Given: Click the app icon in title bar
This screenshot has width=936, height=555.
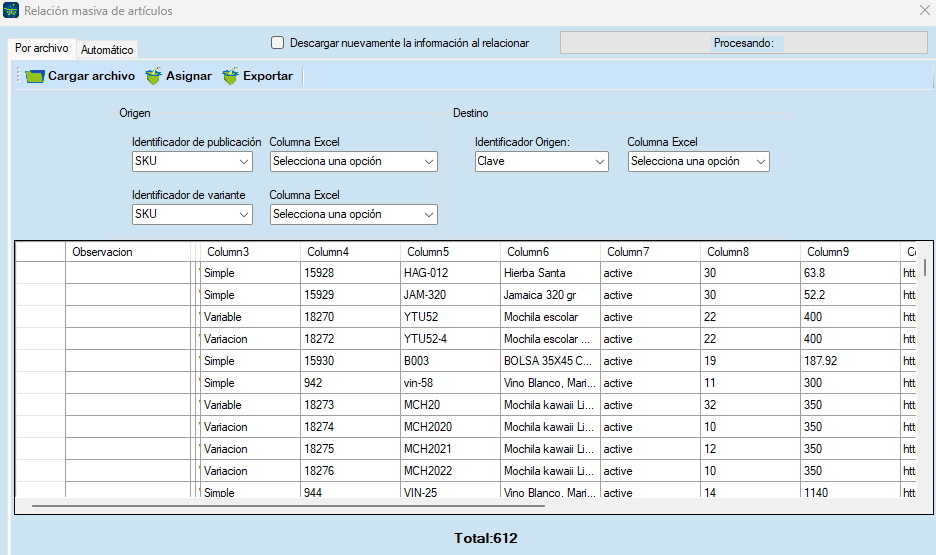Looking at the screenshot, I should pyautogui.click(x=11, y=11).
